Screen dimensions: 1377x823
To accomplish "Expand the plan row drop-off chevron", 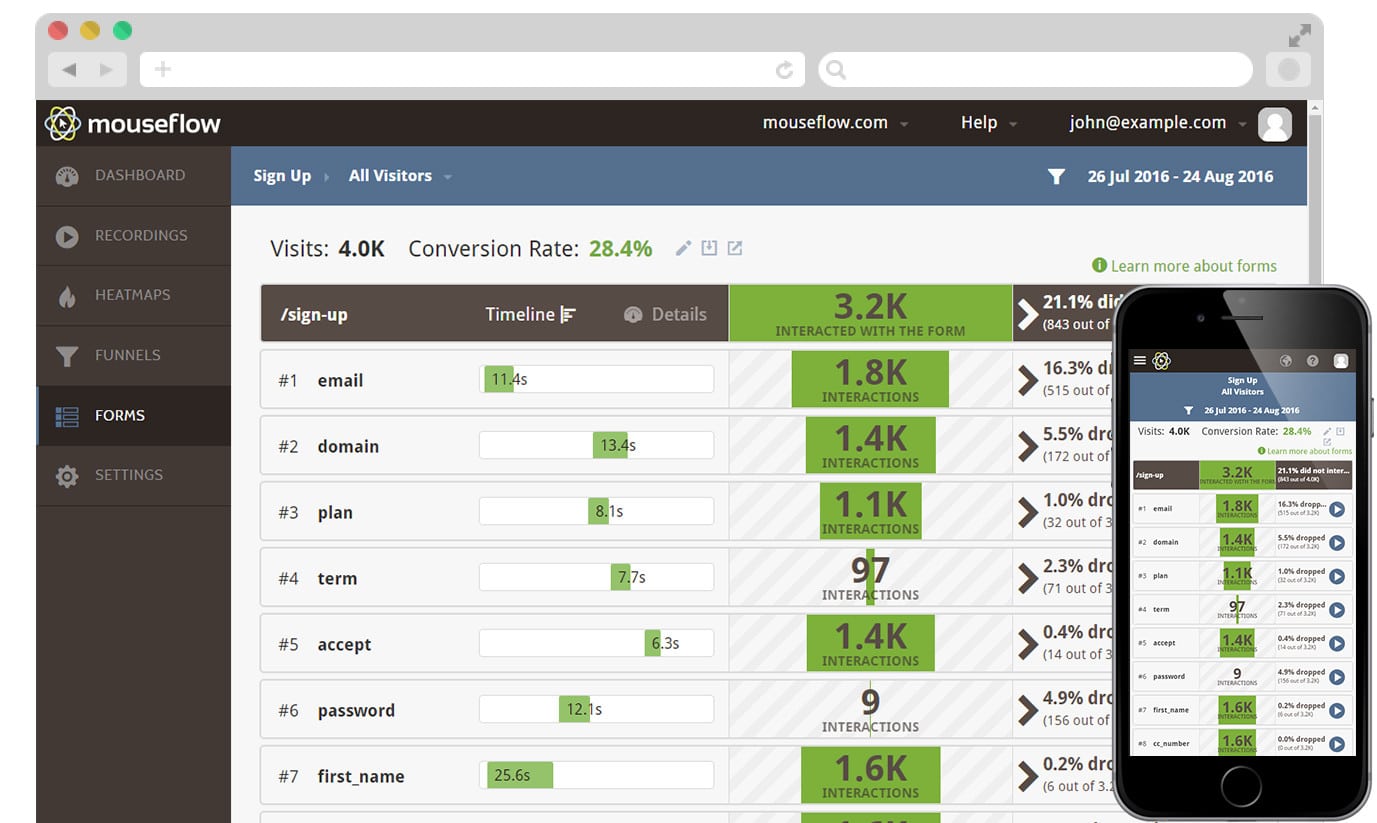I will [x=1028, y=512].
